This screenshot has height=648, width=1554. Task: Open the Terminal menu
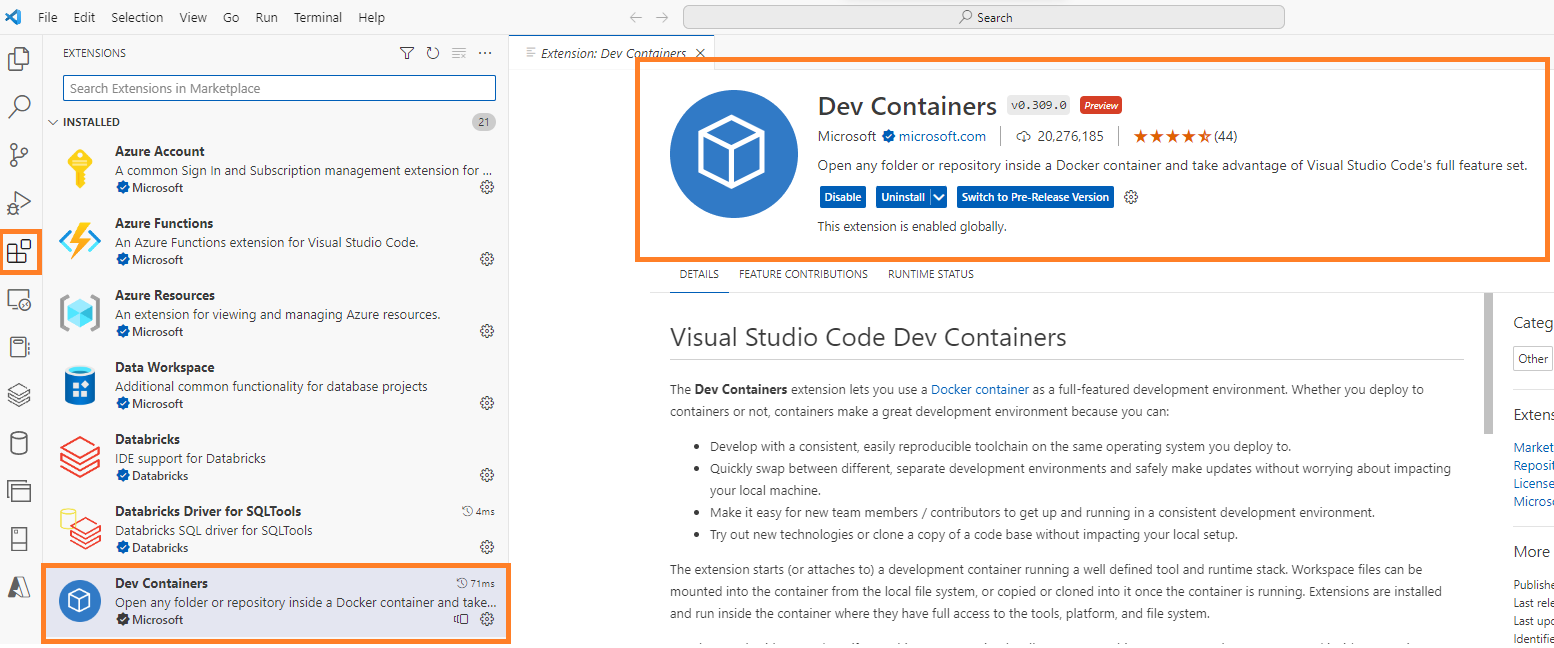point(318,17)
